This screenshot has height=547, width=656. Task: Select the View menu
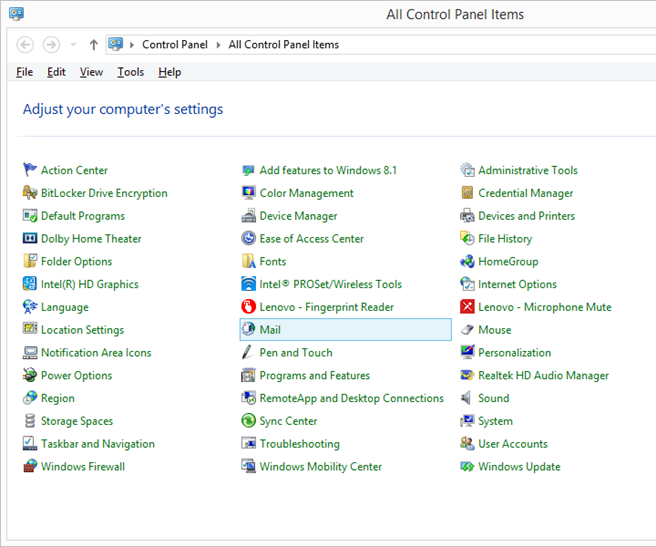91,72
